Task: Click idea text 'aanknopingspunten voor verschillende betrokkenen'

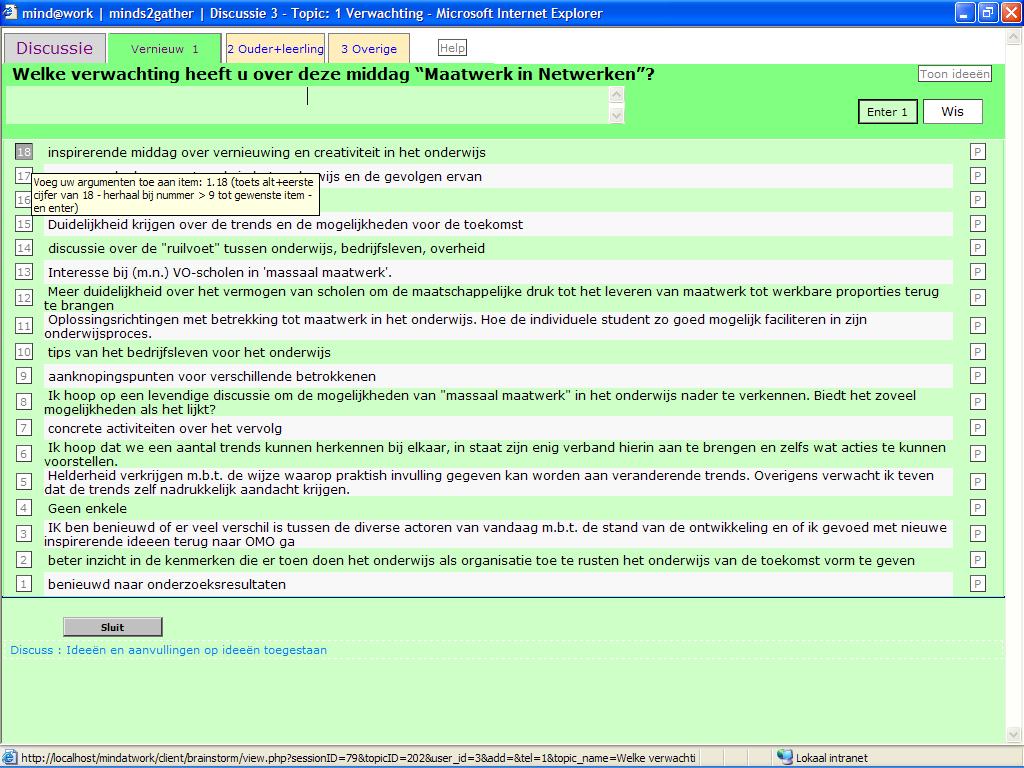Action: (x=212, y=376)
